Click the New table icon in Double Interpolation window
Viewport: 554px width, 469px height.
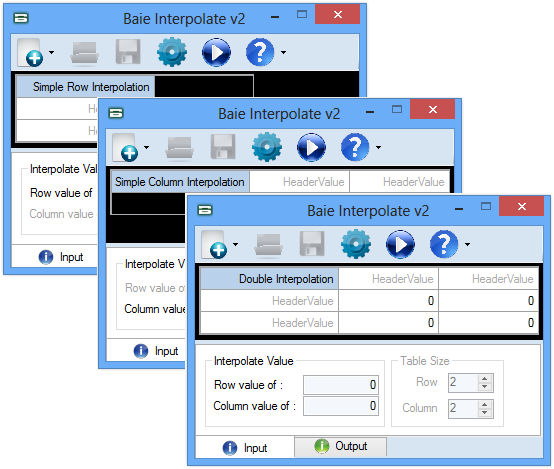click(x=214, y=244)
